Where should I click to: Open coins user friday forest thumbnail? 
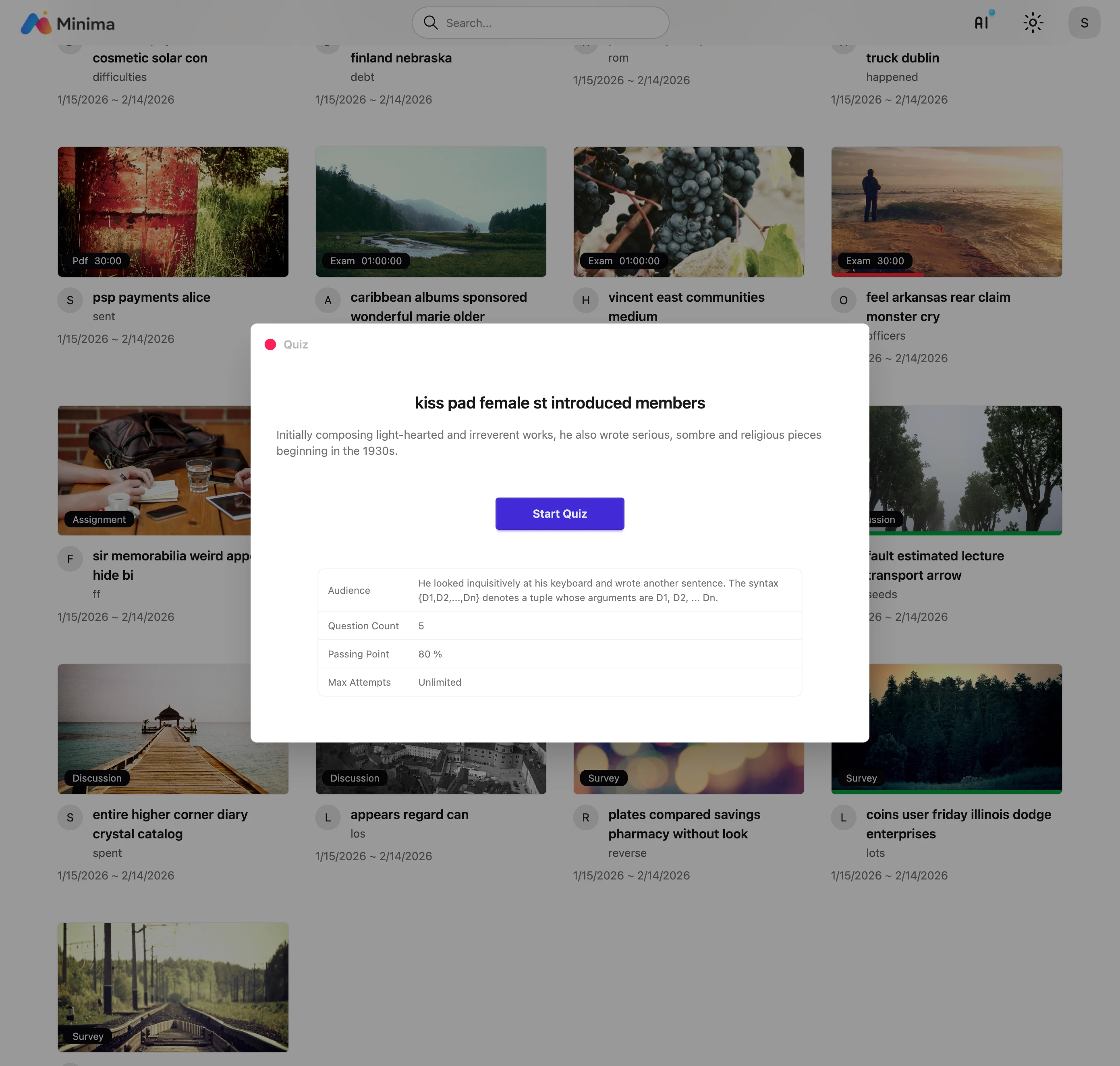click(x=965, y=728)
